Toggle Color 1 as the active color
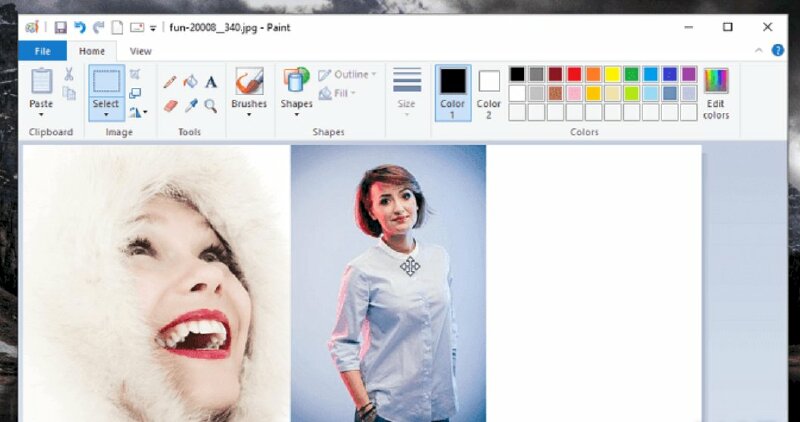Viewport: 800px width, 422px height. point(453,91)
